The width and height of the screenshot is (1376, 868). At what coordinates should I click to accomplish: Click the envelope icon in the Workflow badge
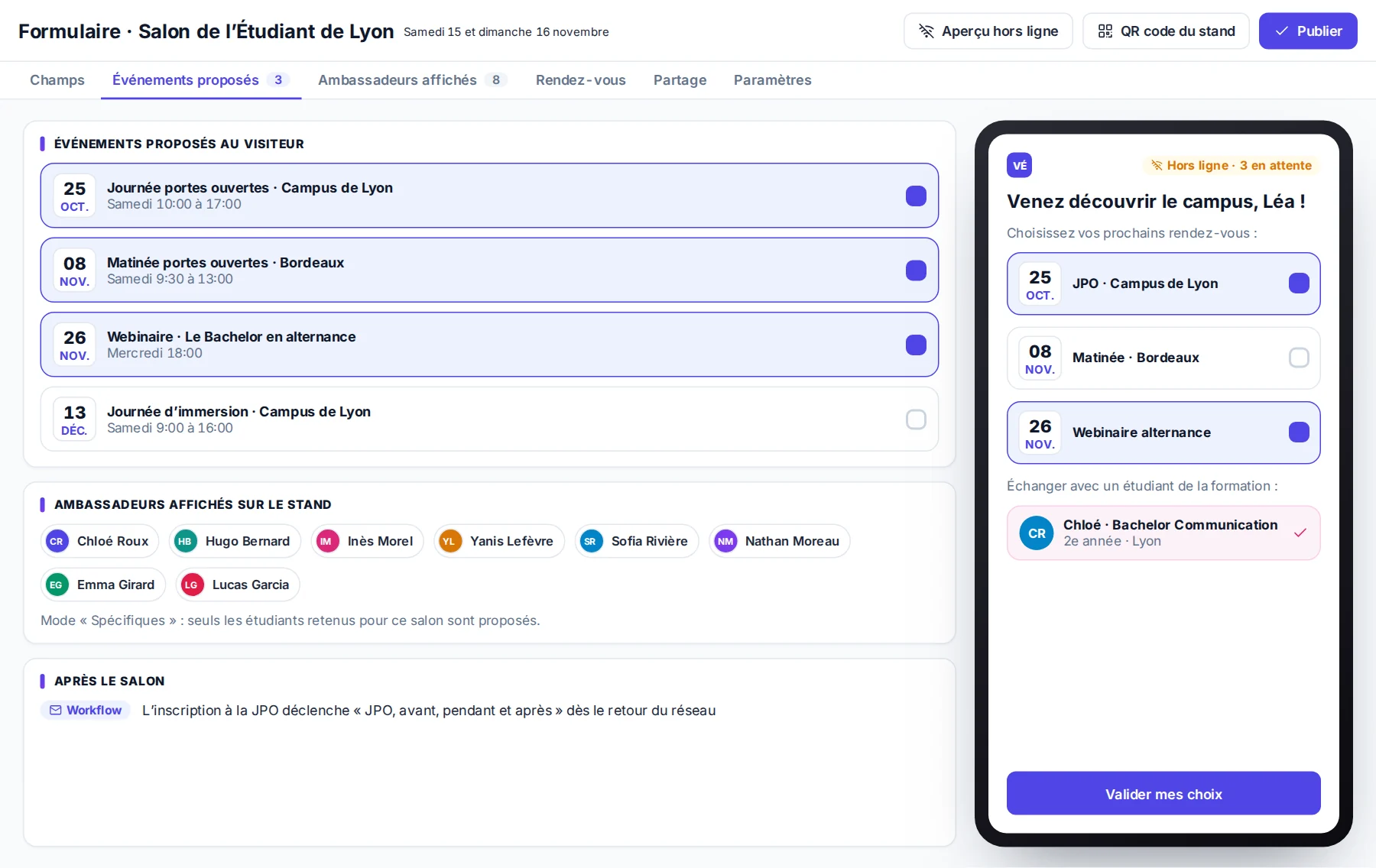[56, 710]
